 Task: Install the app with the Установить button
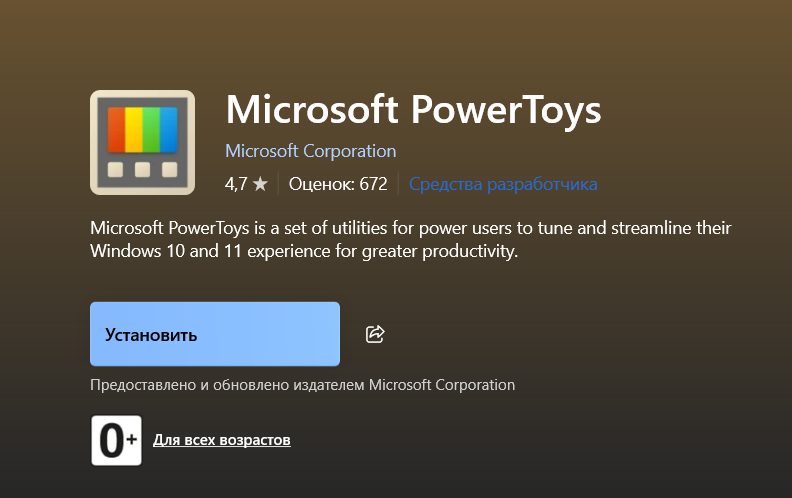(215, 334)
